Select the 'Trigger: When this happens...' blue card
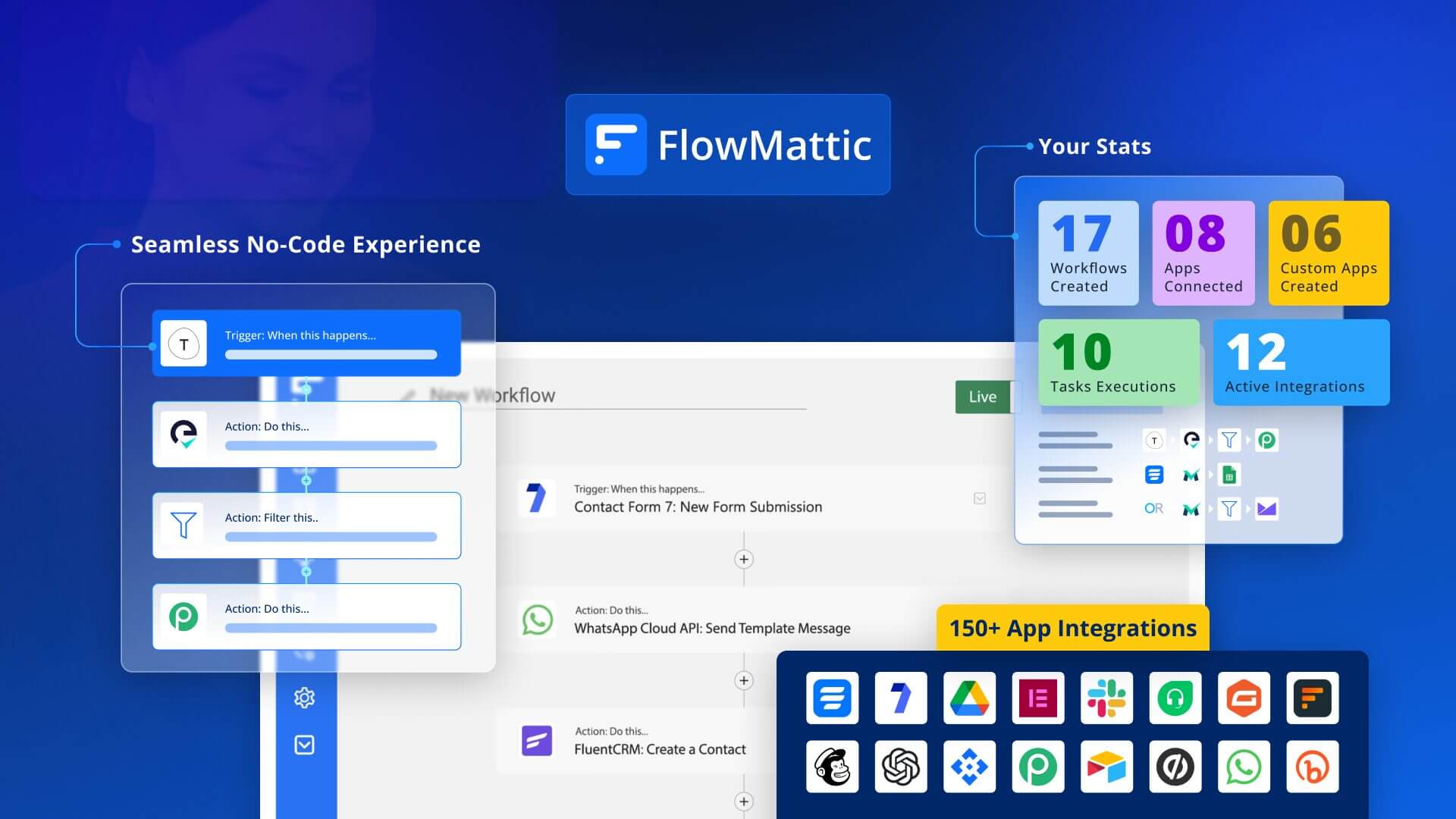The width and height of the screenshot is (1456, 819). [306, 343]
